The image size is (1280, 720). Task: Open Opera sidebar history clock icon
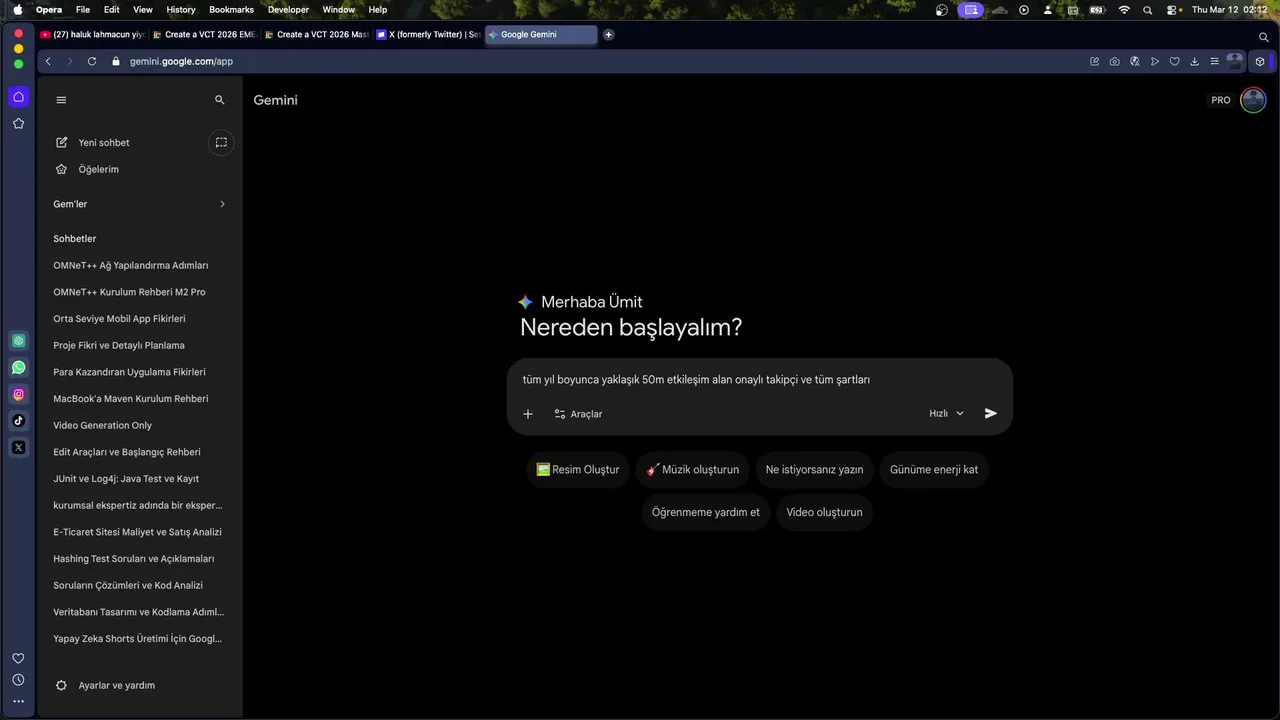click(18, 680)
